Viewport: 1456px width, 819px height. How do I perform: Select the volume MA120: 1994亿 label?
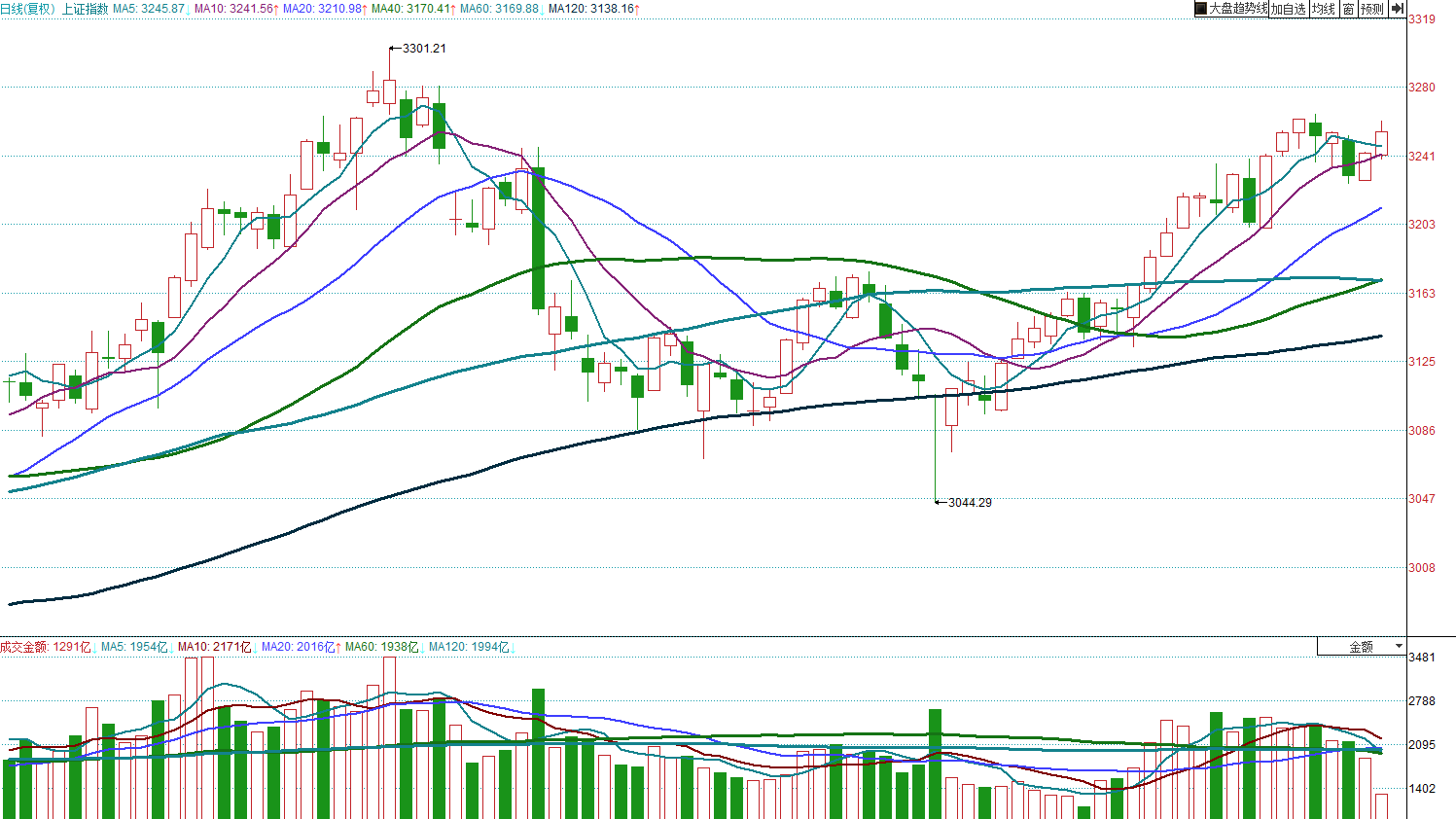(x=470, y=647)
